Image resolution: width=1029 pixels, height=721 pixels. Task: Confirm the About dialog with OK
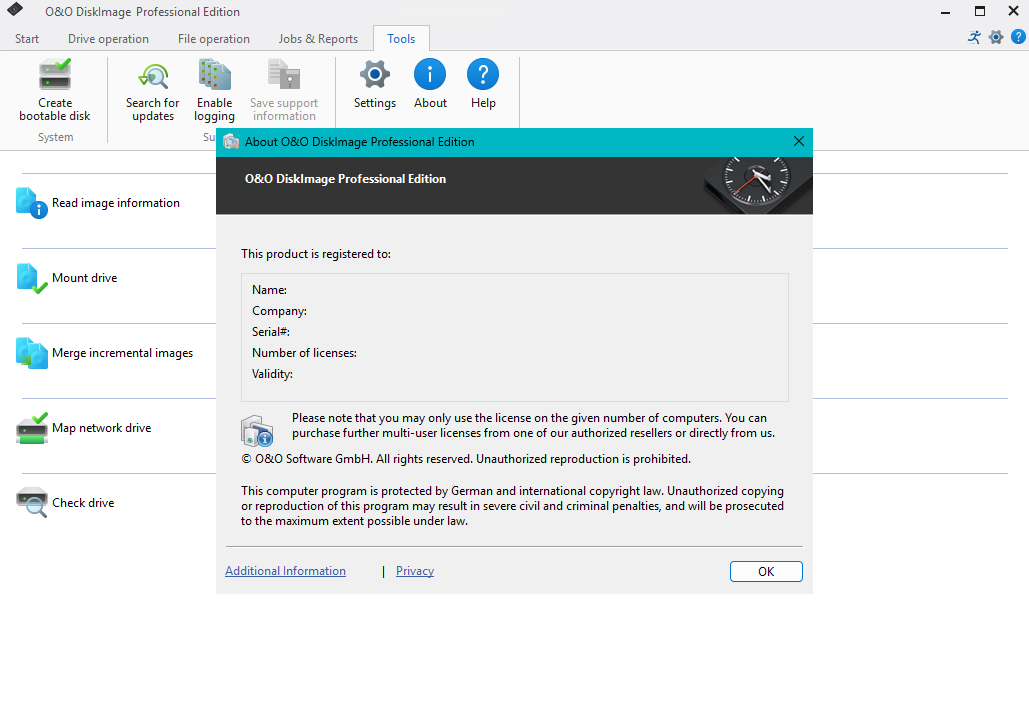[x=766, y=571]
